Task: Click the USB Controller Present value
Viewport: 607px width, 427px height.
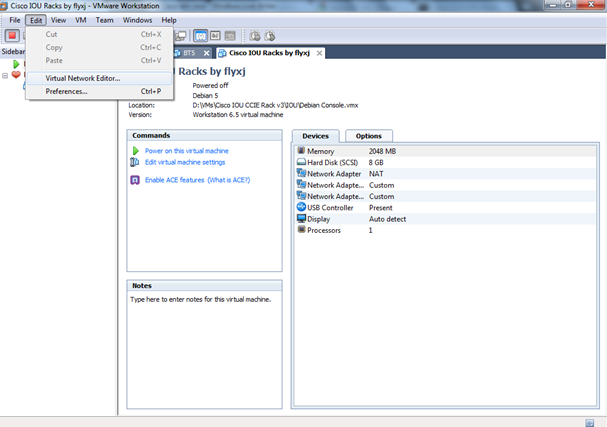Action: [x=381, y=208]
